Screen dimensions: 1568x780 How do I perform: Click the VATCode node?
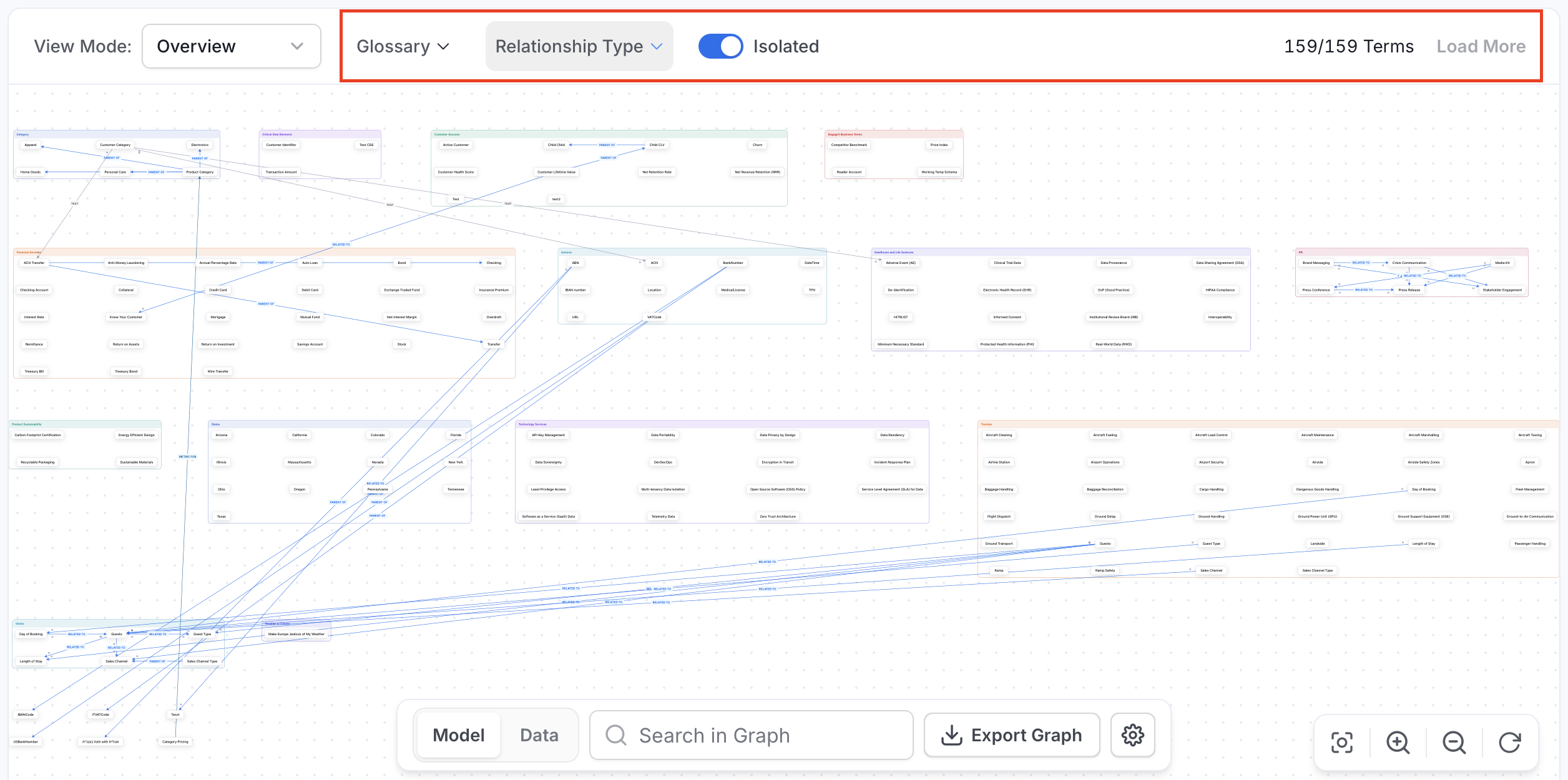tap(654, 317)
